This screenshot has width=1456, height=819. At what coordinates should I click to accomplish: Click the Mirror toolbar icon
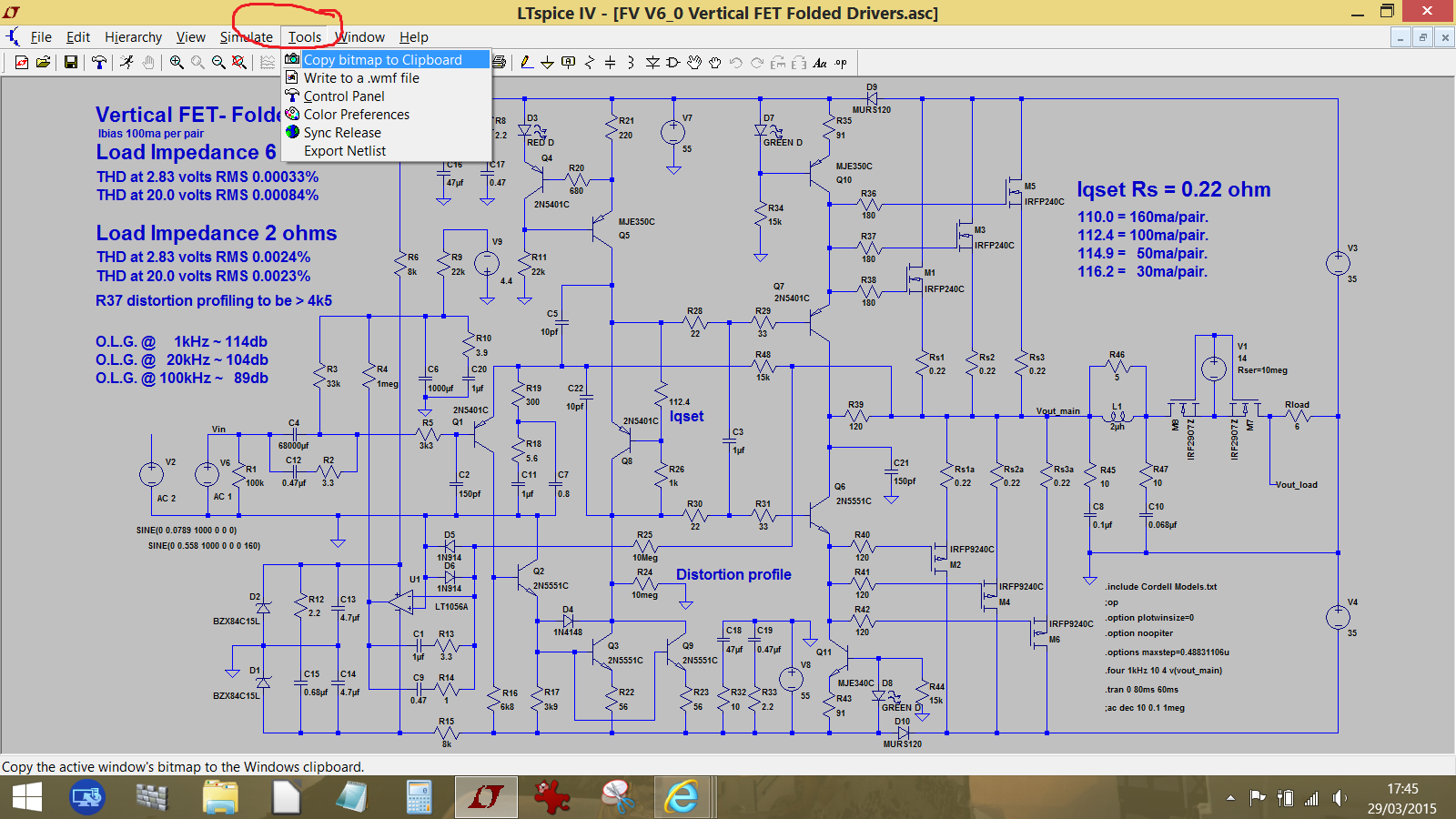pyautogui.click(x=799, y=62)
